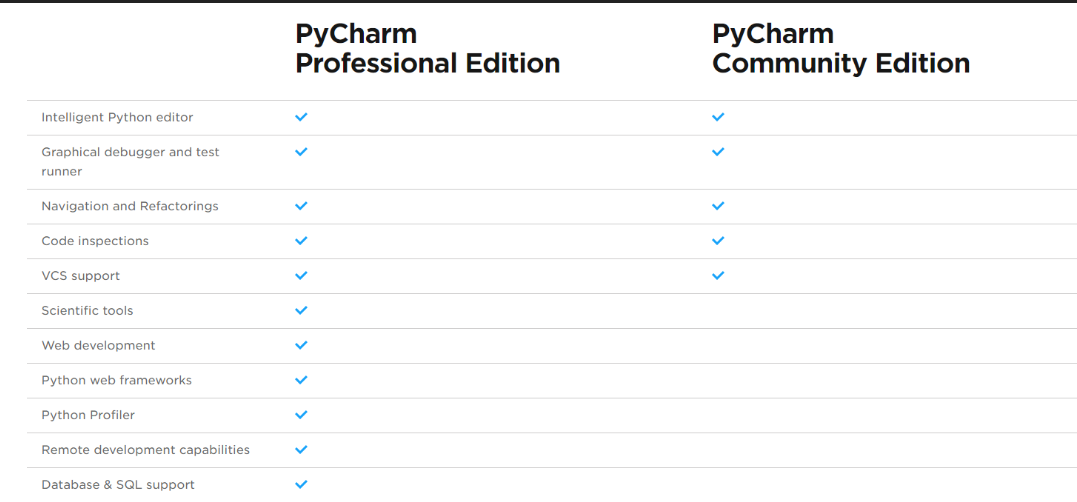This screenshot has height=502, width=1077.
Task: Click Professional checkmark for Intelligent Python editor
Action: click(301, 117)
